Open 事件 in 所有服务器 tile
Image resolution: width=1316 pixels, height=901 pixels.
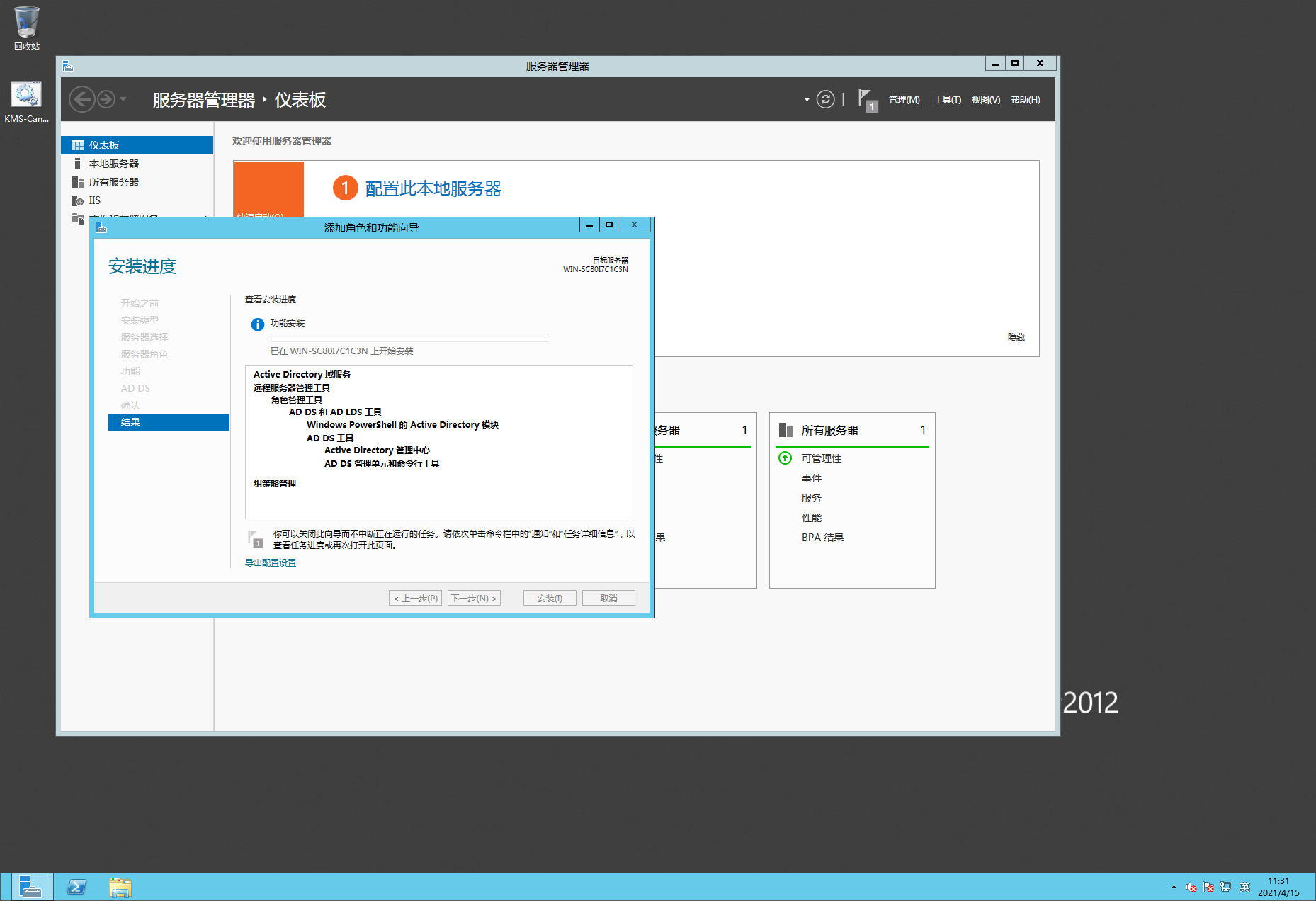[812, 478]
